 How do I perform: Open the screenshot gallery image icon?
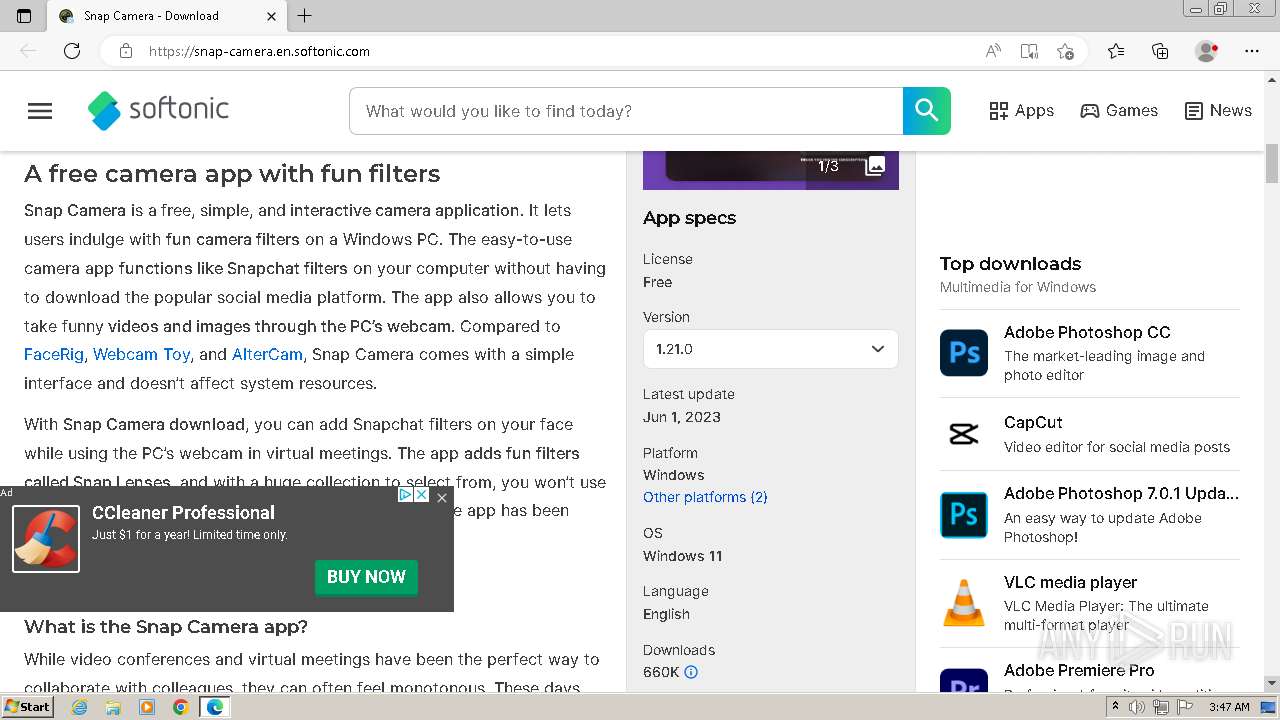tap(875, 166)
